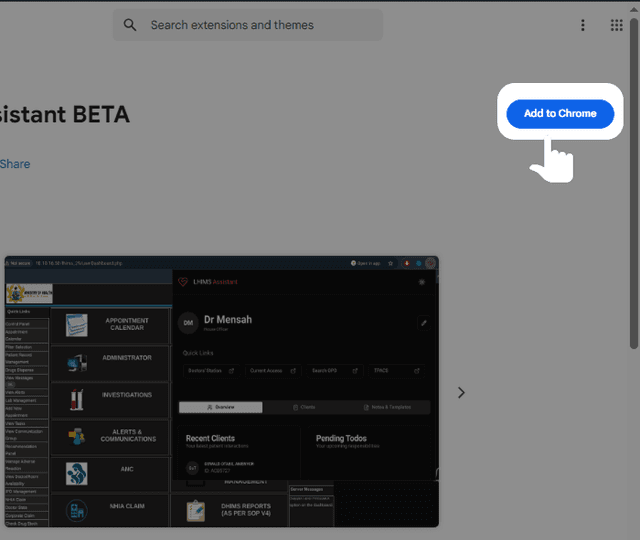This screenshot has height=540, width=640.
Task: Click the pencil edit icon beside Dr Mensah
Action: point(423,323)
